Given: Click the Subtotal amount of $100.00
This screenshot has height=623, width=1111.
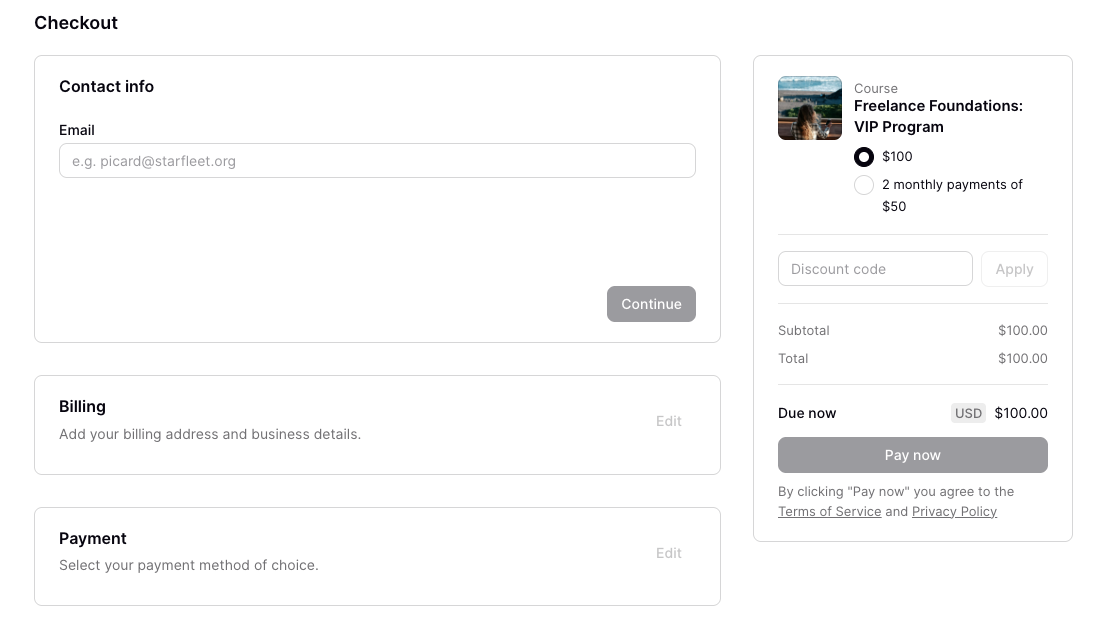Looking at the screenshot, I should click(x=1022, y=330).
